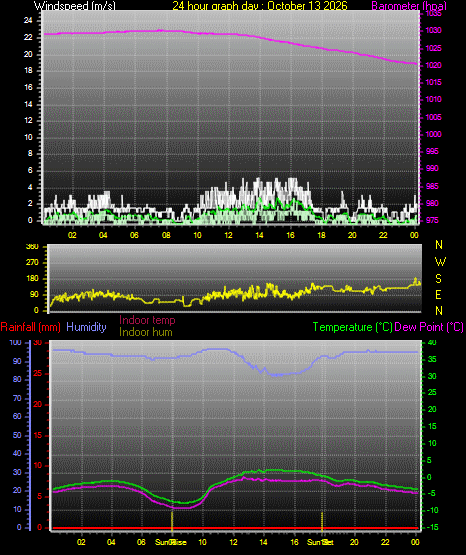Click the Rainfall (mm) legend label
Image resolution: width=466 pixels, height=555 pixels.
30,327
